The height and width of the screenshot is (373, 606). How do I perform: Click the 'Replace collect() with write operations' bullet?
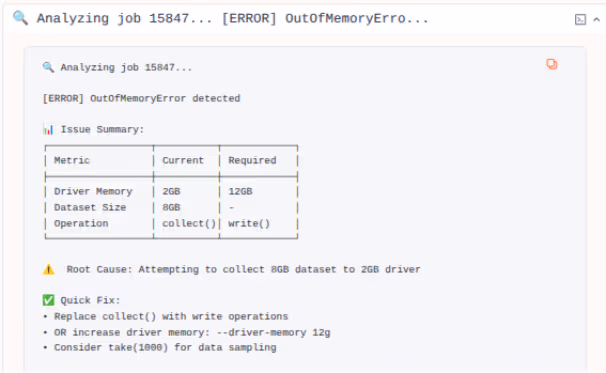tap(171, 316)
